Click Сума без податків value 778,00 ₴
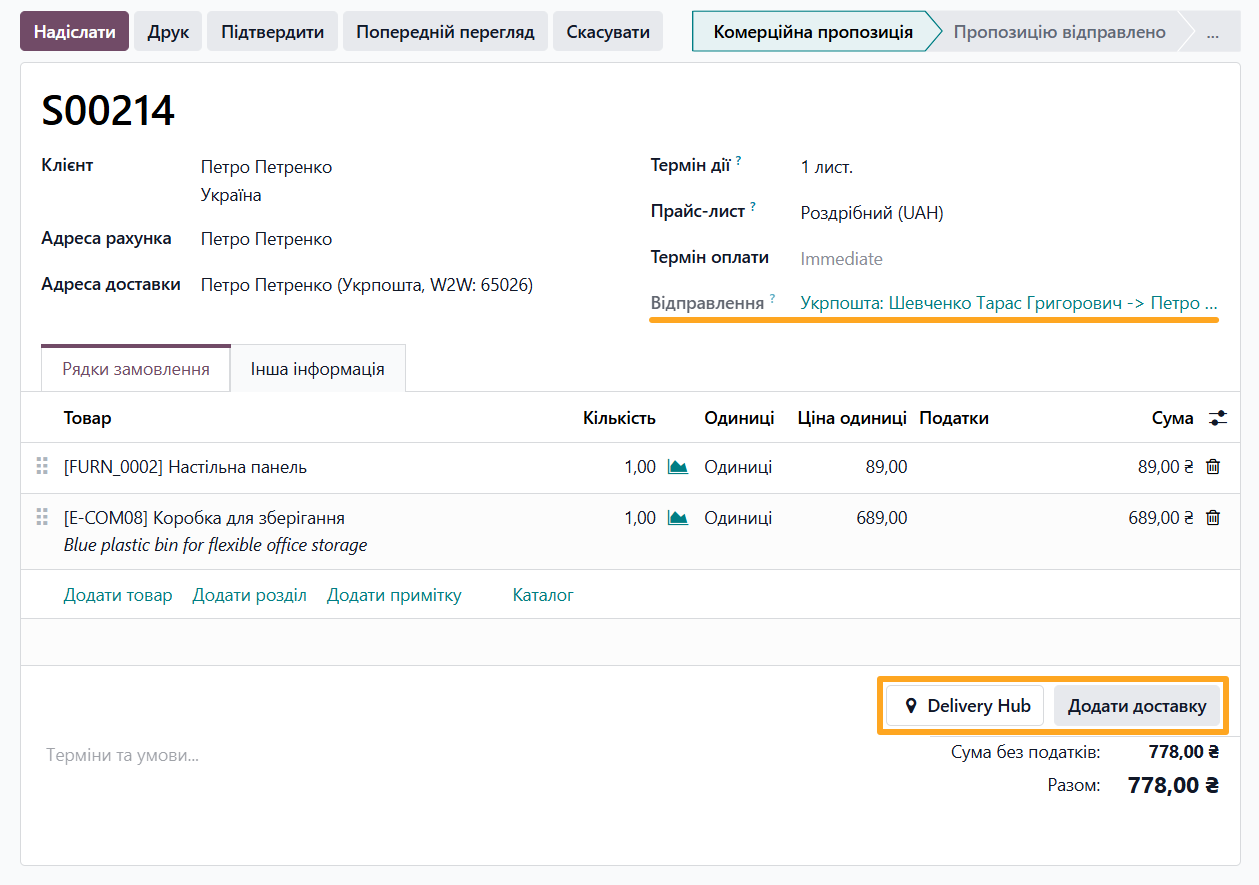The height and width of the screenshot is (885, 1259). pos(1184,752)
